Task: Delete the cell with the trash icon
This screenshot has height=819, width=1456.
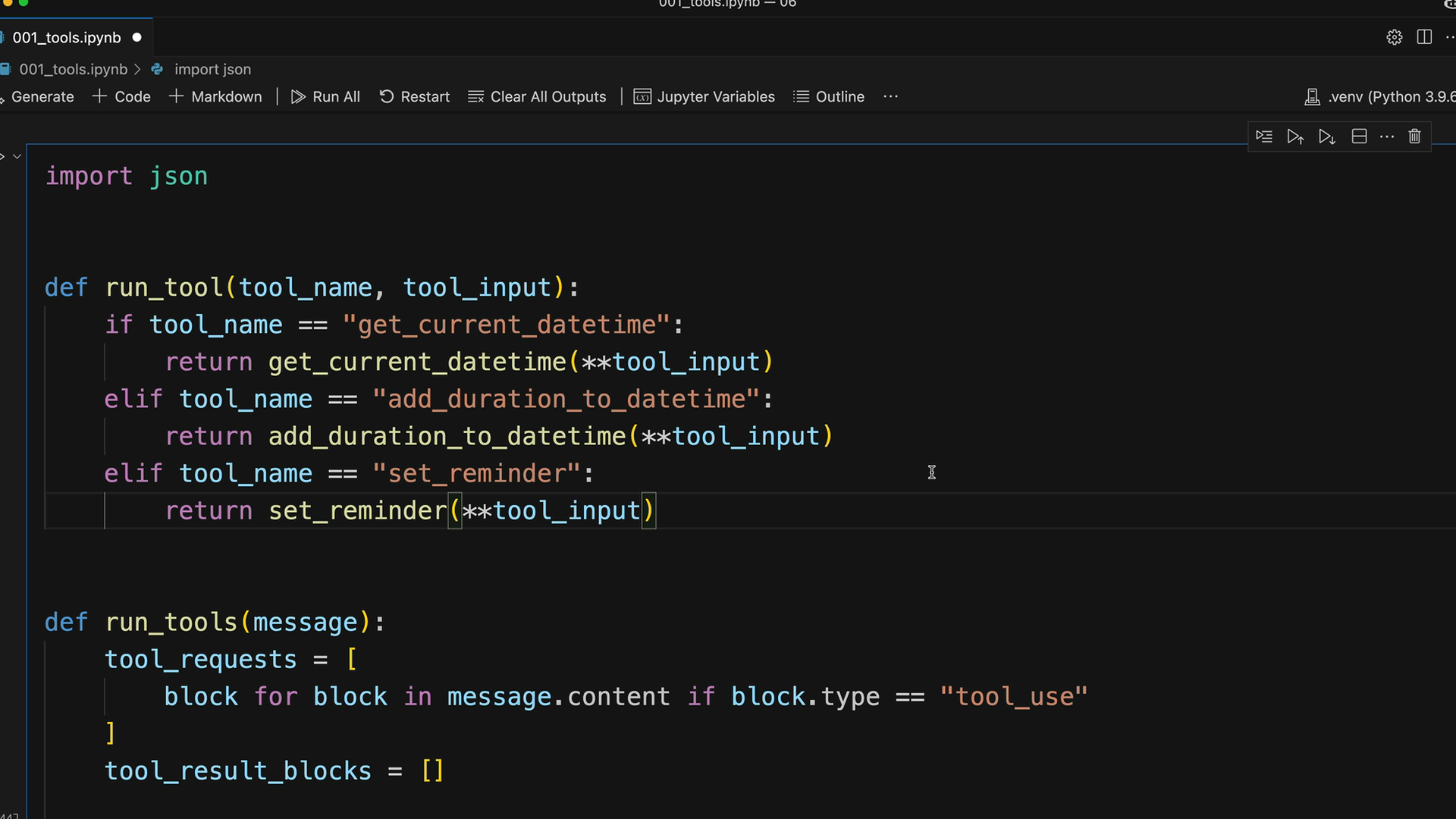Action: coord(1414,136)
